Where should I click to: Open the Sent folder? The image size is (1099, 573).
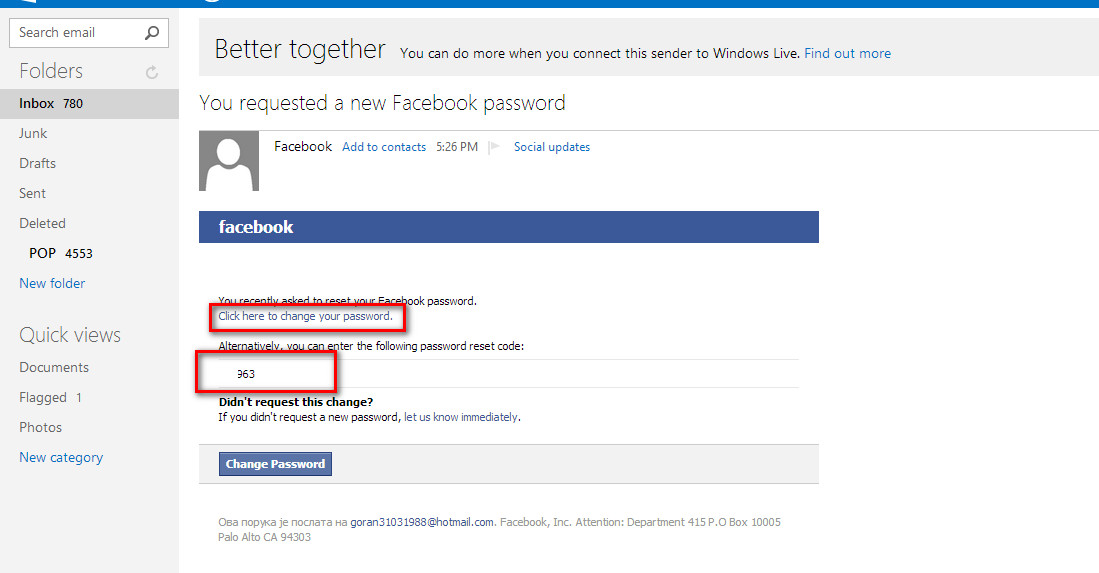(x=32, y=193)
